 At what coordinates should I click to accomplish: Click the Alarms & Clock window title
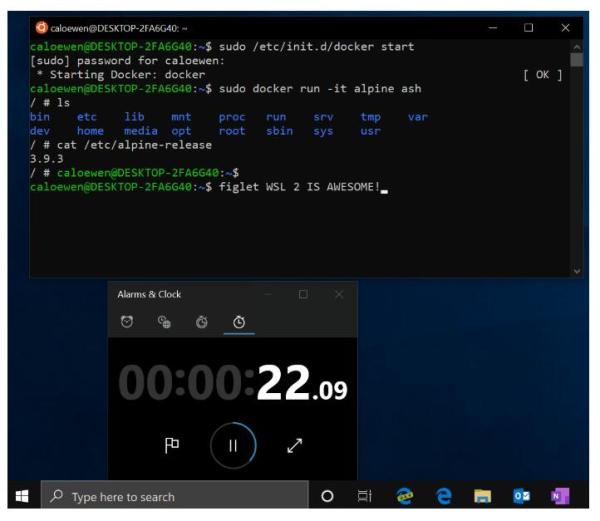tap(149, 294)
